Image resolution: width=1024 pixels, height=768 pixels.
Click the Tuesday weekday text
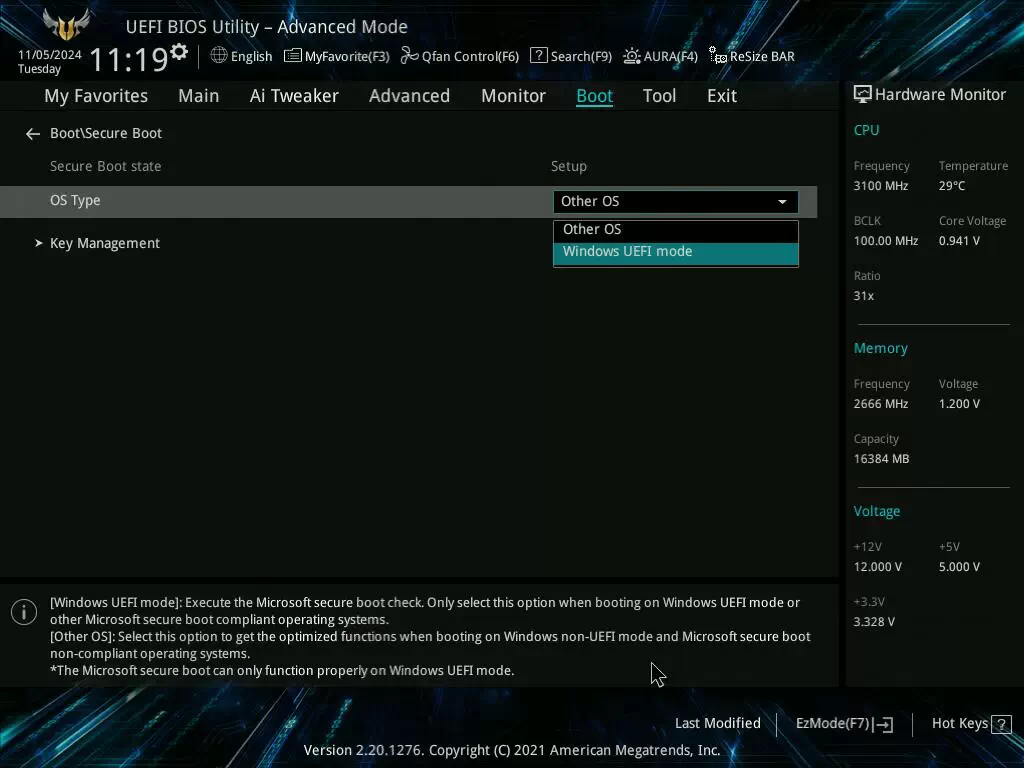tap(39, 69)
